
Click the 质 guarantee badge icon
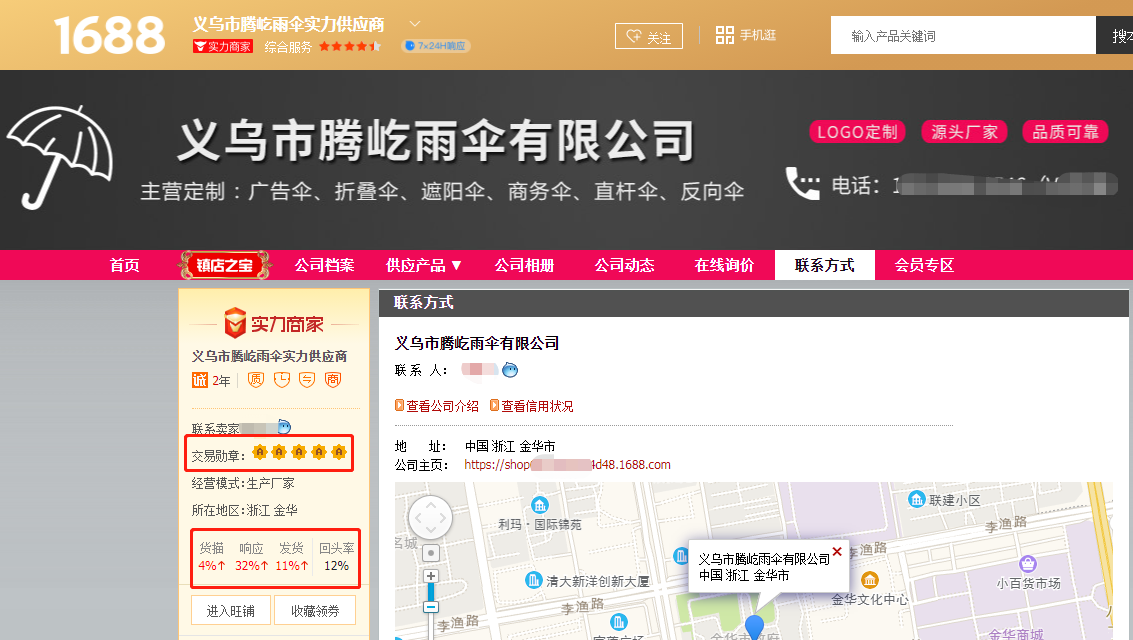coord(256,379)
